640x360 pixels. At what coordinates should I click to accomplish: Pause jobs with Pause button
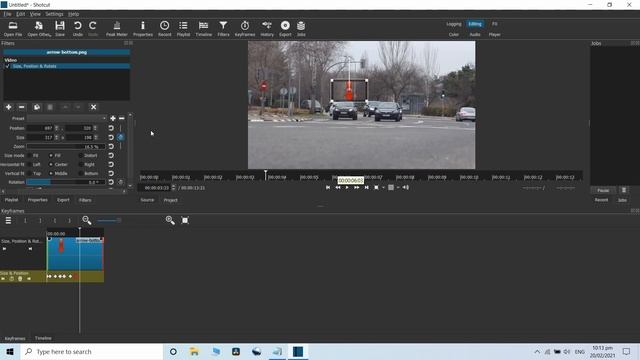click(603, 191)
